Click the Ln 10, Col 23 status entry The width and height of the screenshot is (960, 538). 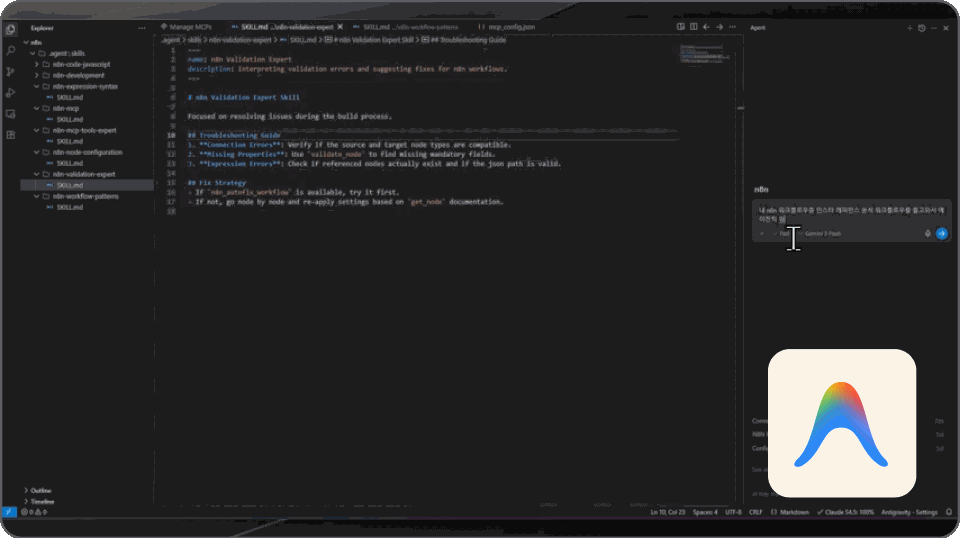click(667, 512)
